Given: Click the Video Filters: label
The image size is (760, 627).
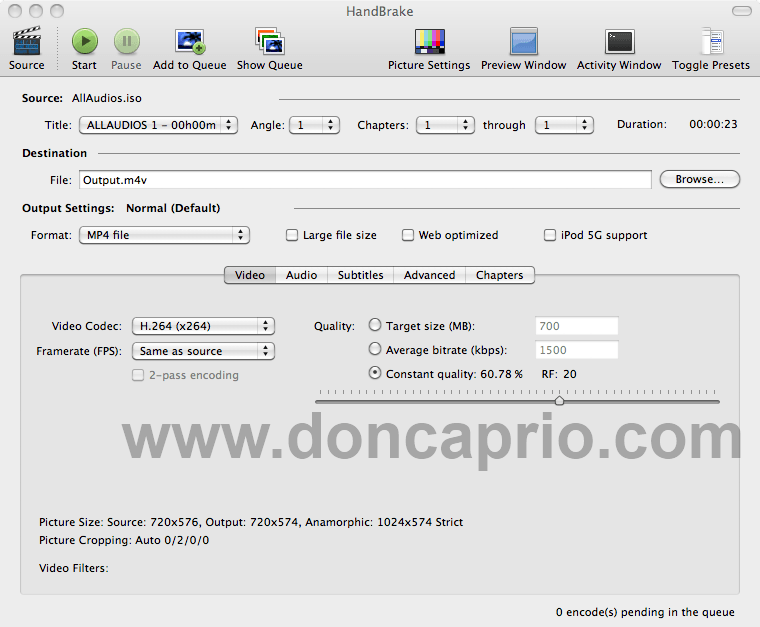Looking at the screenshot, I should (74, 568).
